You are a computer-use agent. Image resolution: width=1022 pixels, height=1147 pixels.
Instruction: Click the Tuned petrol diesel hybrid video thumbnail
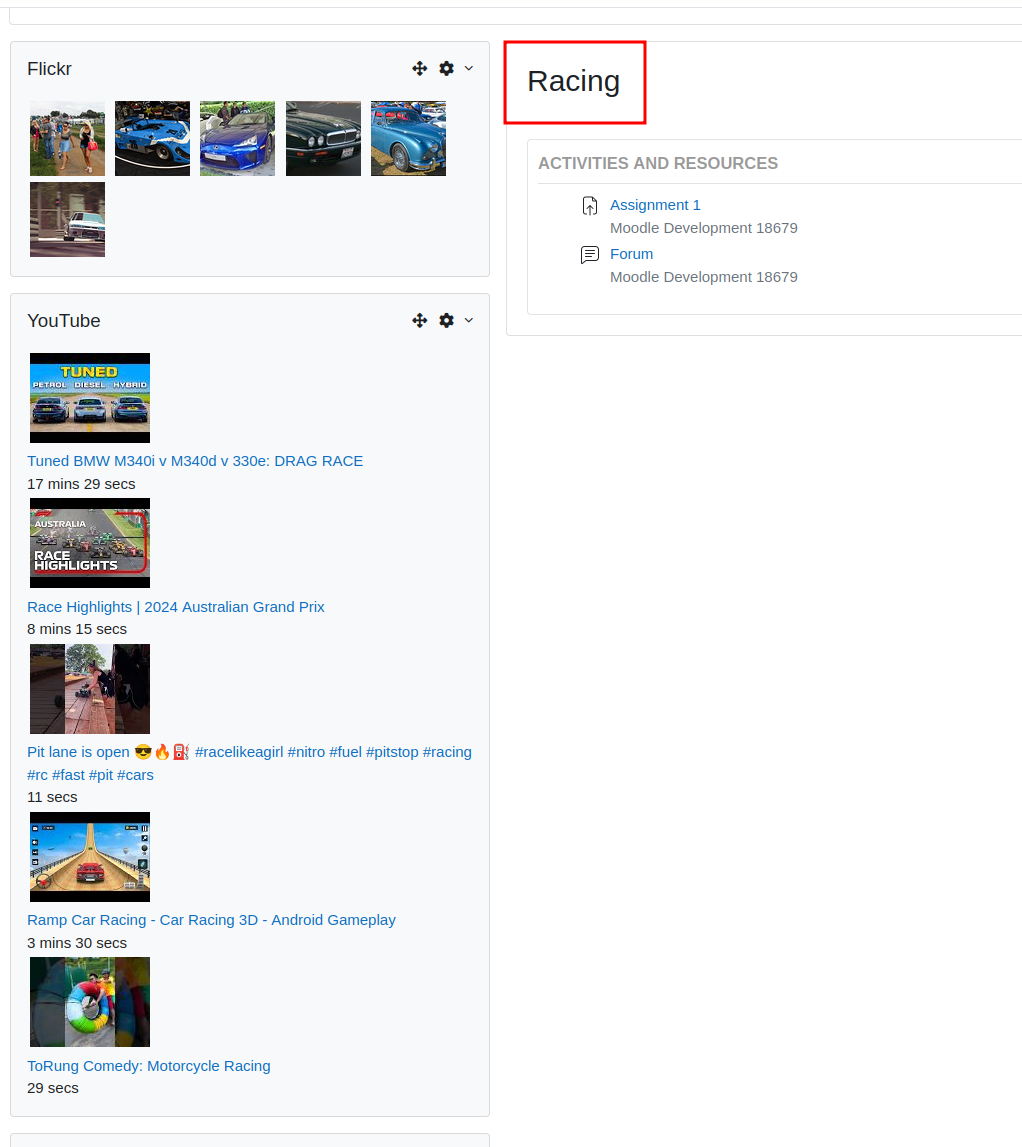point(90,398)
